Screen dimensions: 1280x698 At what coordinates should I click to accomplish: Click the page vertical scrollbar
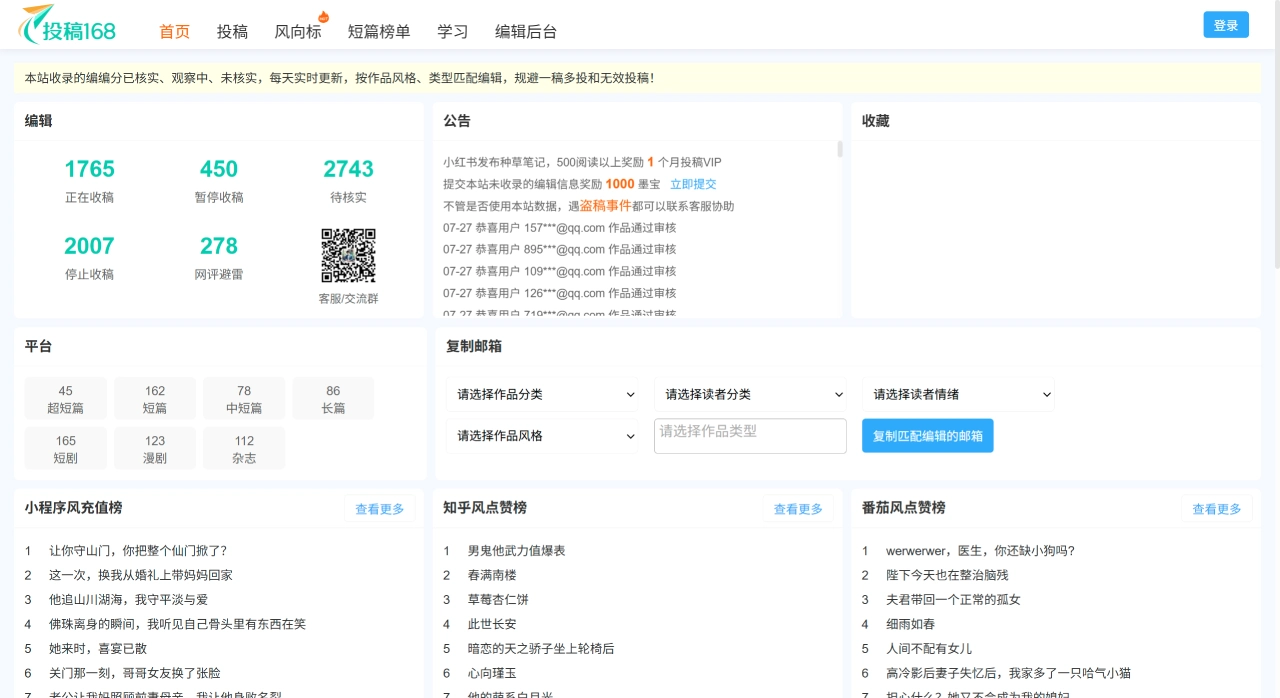pos(1276,135)
